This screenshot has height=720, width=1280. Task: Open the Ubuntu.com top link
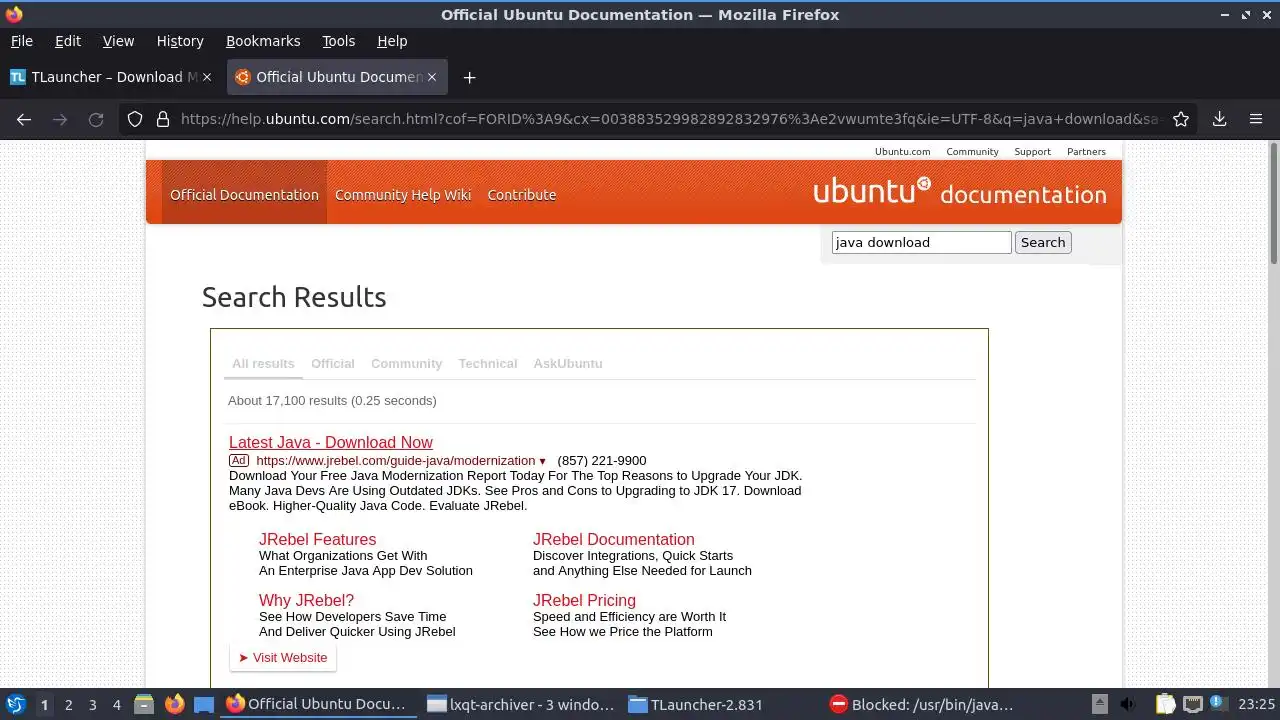902,152
